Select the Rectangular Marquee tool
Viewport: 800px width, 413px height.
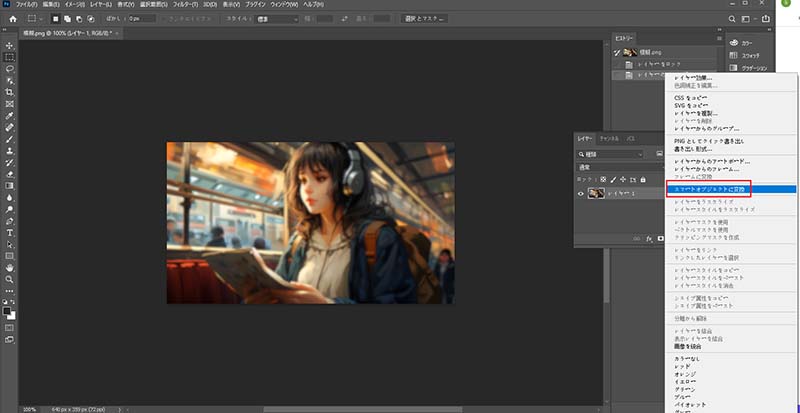(9, 57)
